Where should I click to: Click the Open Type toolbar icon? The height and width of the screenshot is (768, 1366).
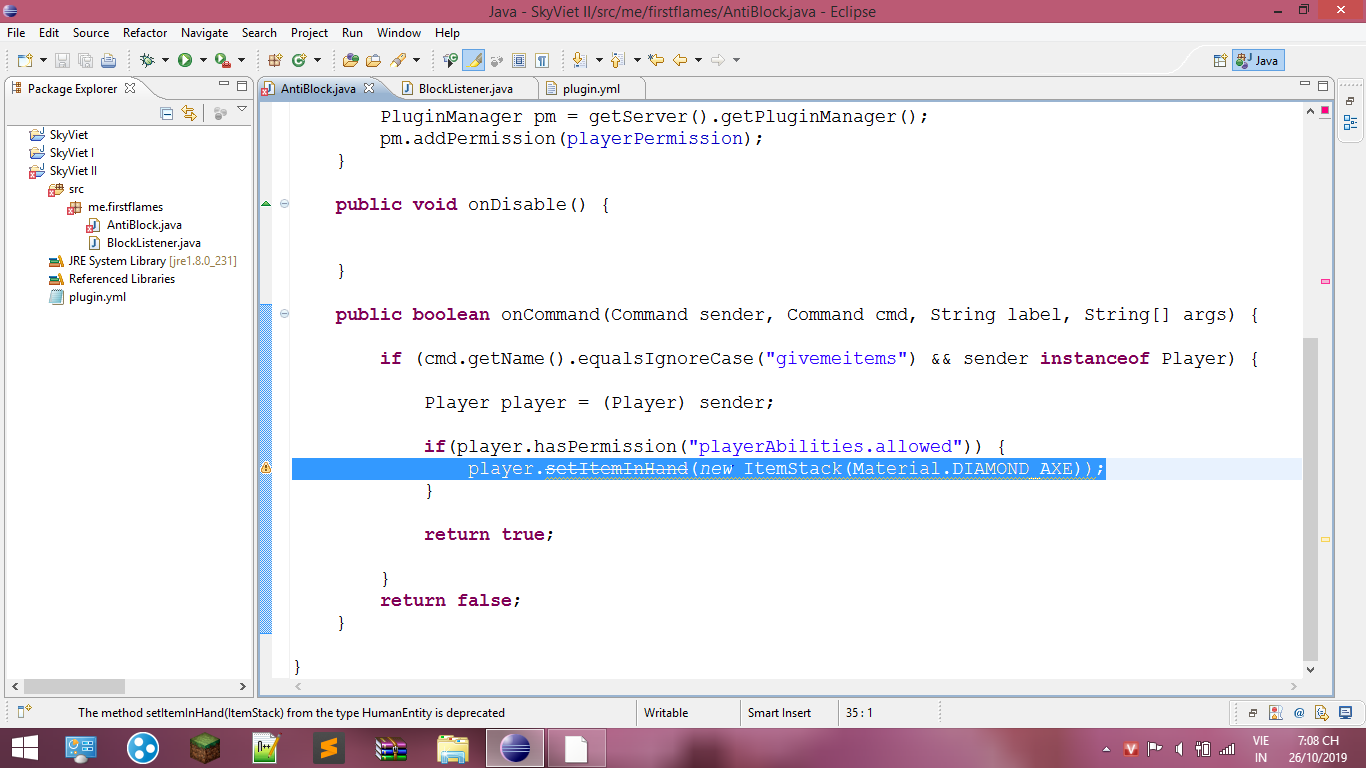pos(350,60)
